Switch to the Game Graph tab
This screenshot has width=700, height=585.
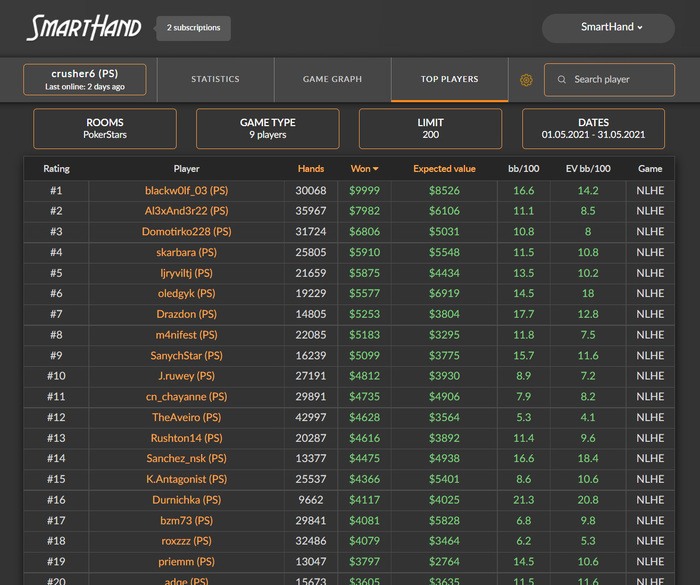(x=333, y=79)
